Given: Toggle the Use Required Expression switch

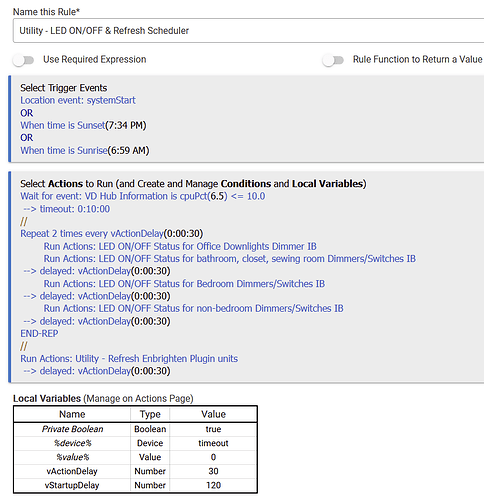Looking at the screenshot, I should point(23,60).
